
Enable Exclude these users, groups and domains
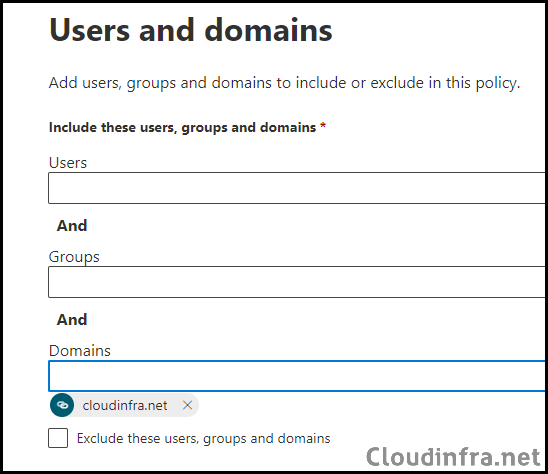[58, 438]
